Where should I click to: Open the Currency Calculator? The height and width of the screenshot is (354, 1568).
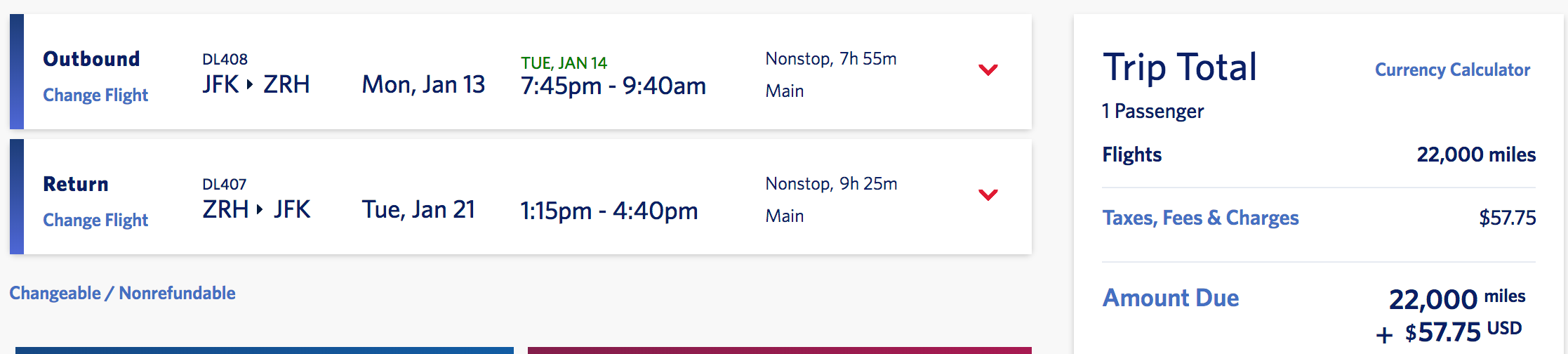click(1452, 70)
